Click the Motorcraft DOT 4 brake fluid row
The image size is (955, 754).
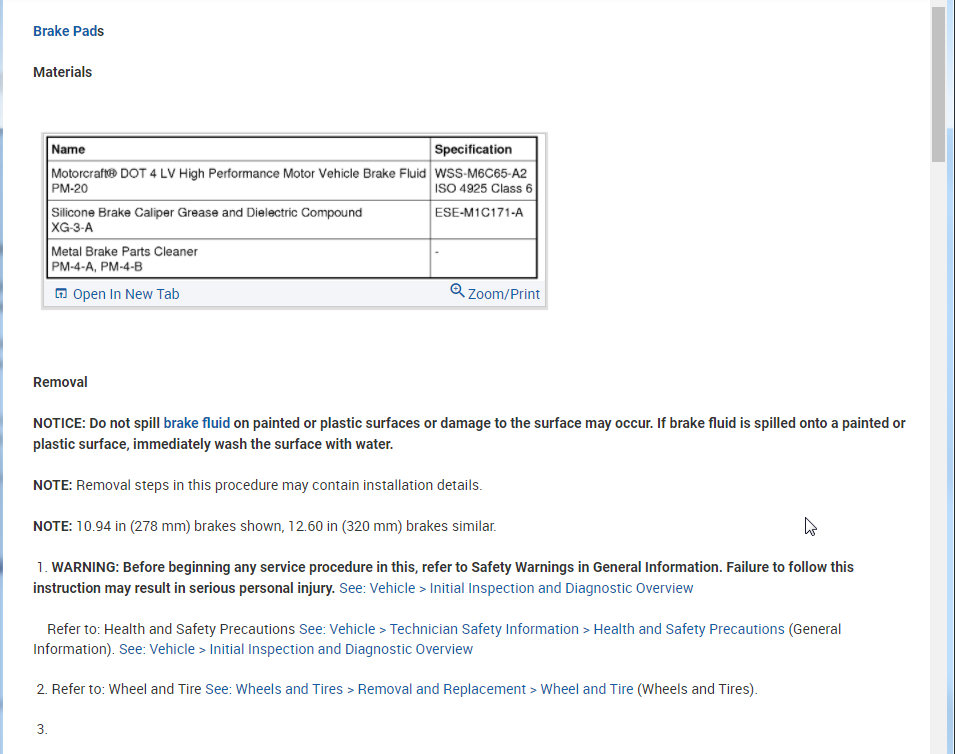[238, 180]
